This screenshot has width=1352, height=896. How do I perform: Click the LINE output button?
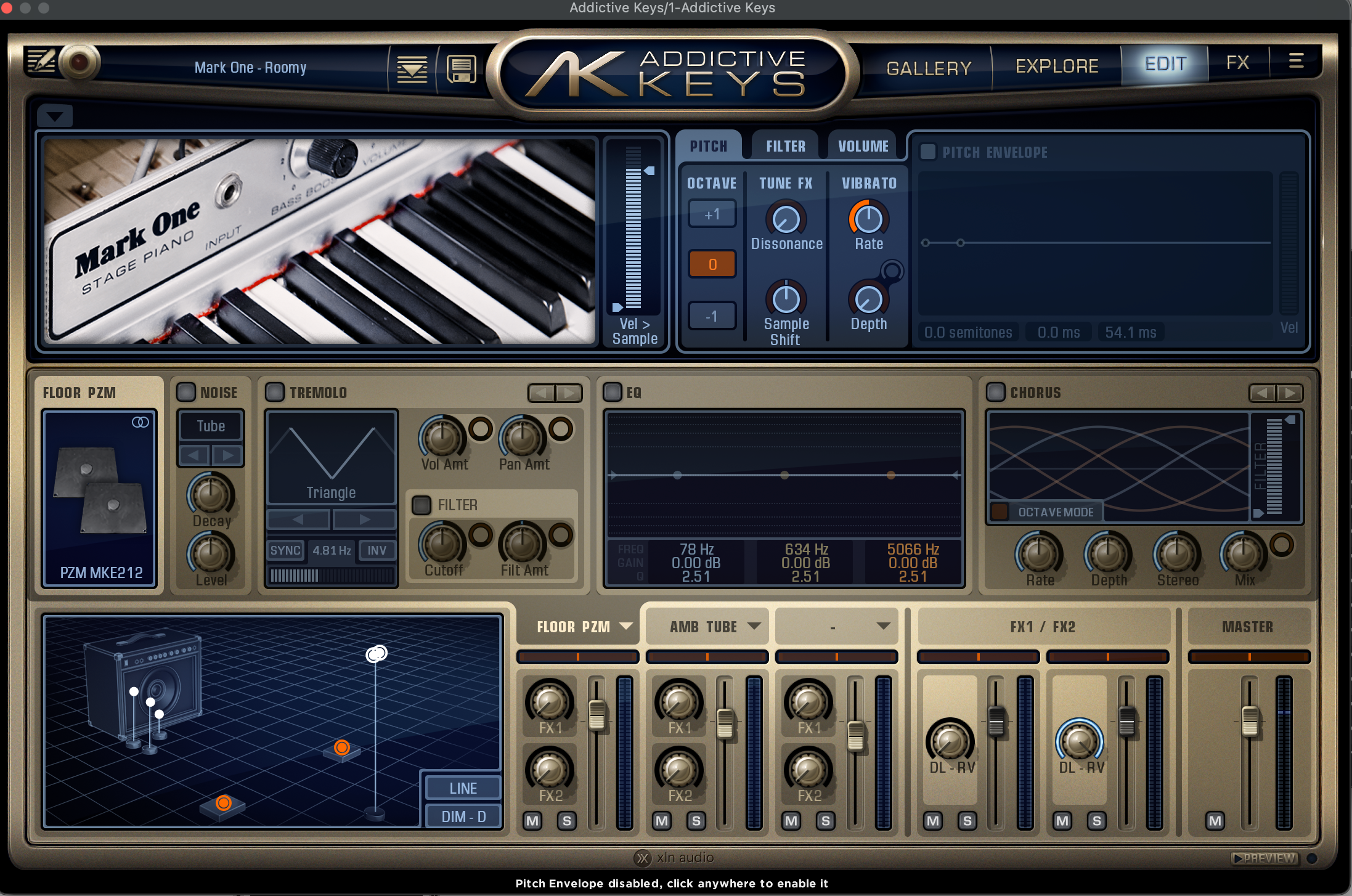tap(463, 788)
